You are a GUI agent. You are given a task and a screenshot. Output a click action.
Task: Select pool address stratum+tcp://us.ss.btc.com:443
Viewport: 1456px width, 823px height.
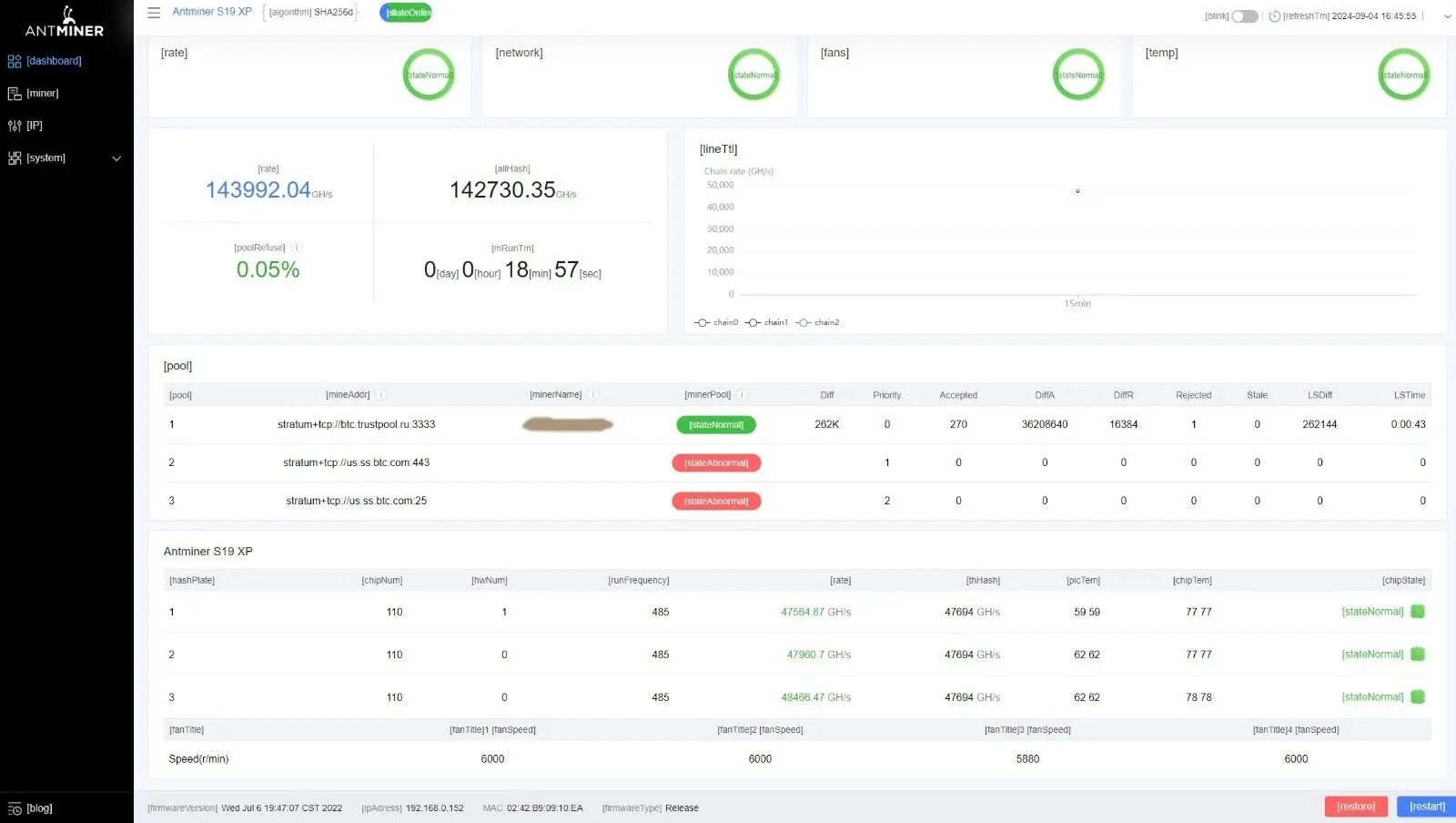click(x=356, y=463)
